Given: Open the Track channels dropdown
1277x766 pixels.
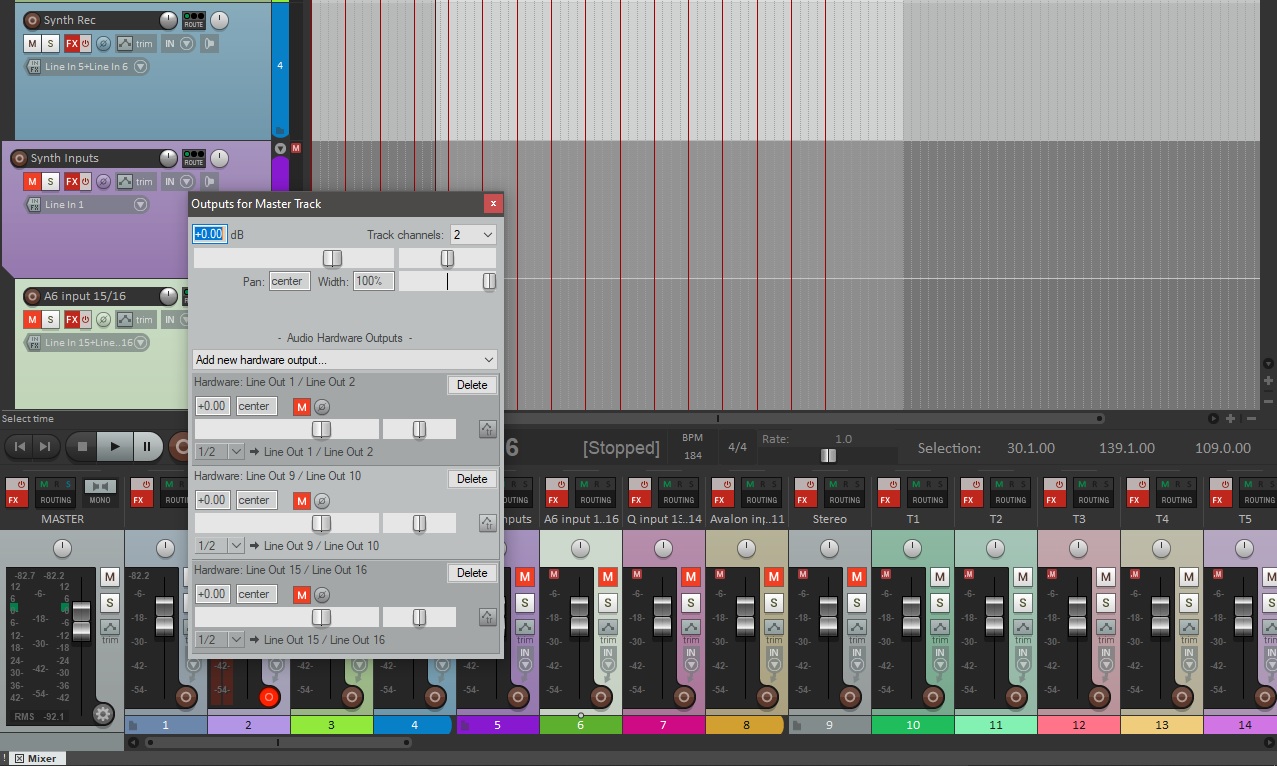Looking at the screenshot, I should [473, 234].
